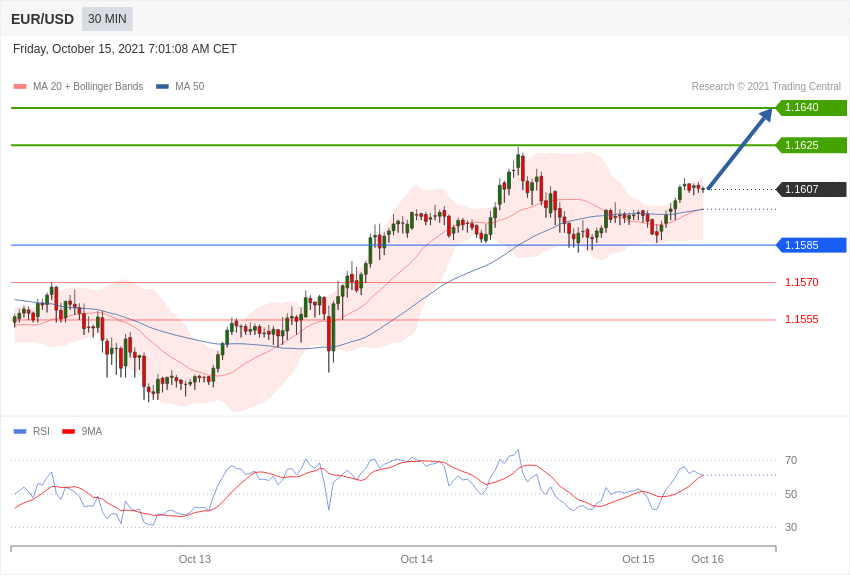
Task: Click the Oct 13 date axis marker
Action: coord(195,559)
